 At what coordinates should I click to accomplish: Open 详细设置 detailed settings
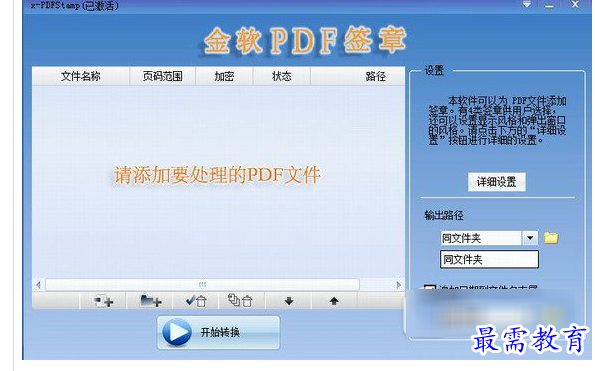click(496, 182)
